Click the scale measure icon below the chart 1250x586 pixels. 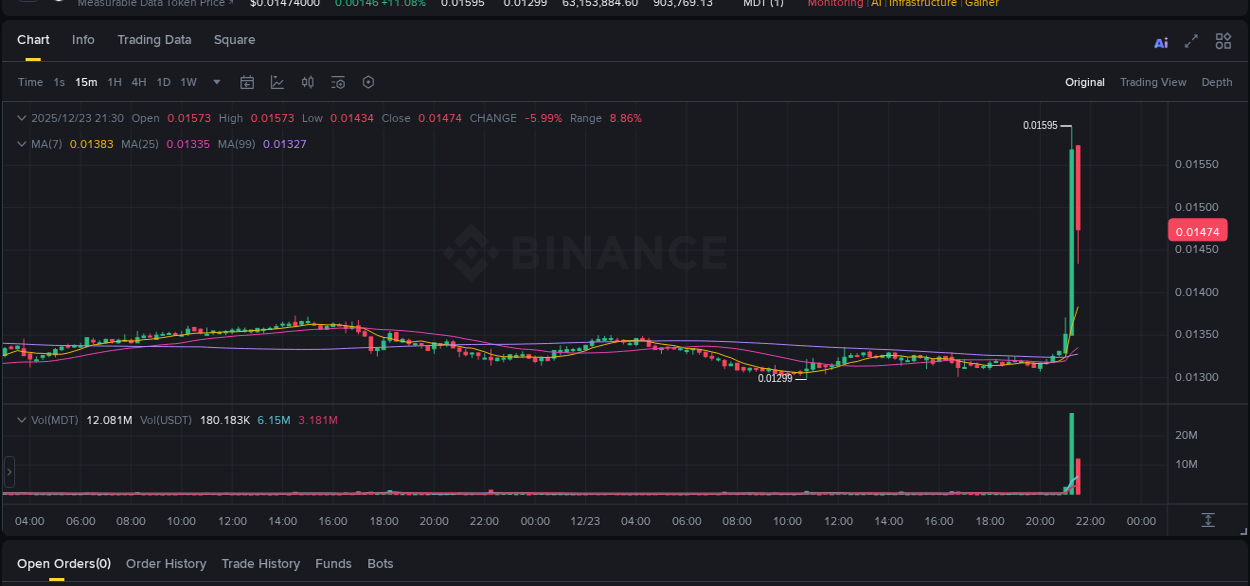click(x=1209, y=520)
